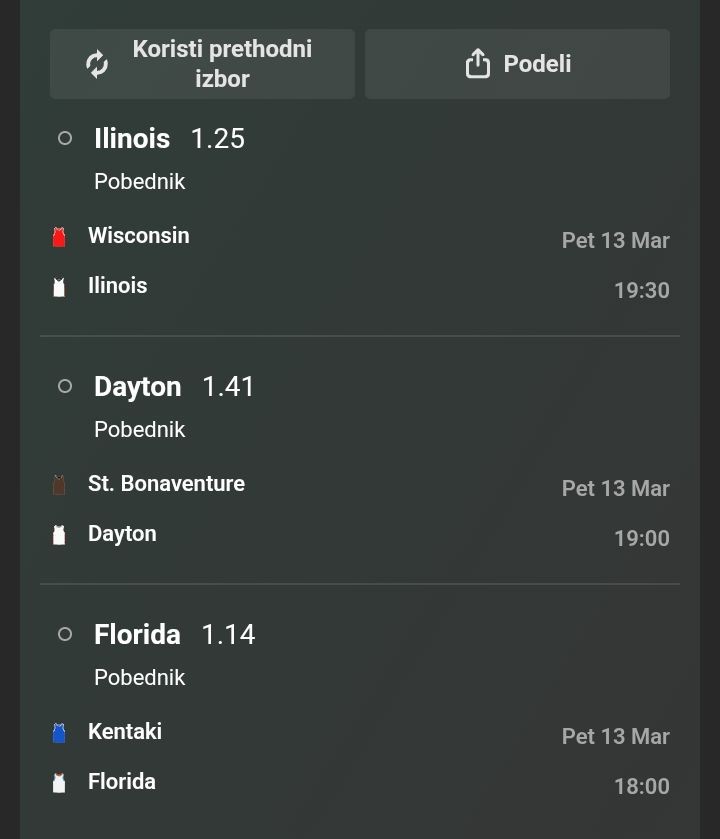Click the white jersey icon beside Ilinois

pyautogui.click(x=59, y=287)
